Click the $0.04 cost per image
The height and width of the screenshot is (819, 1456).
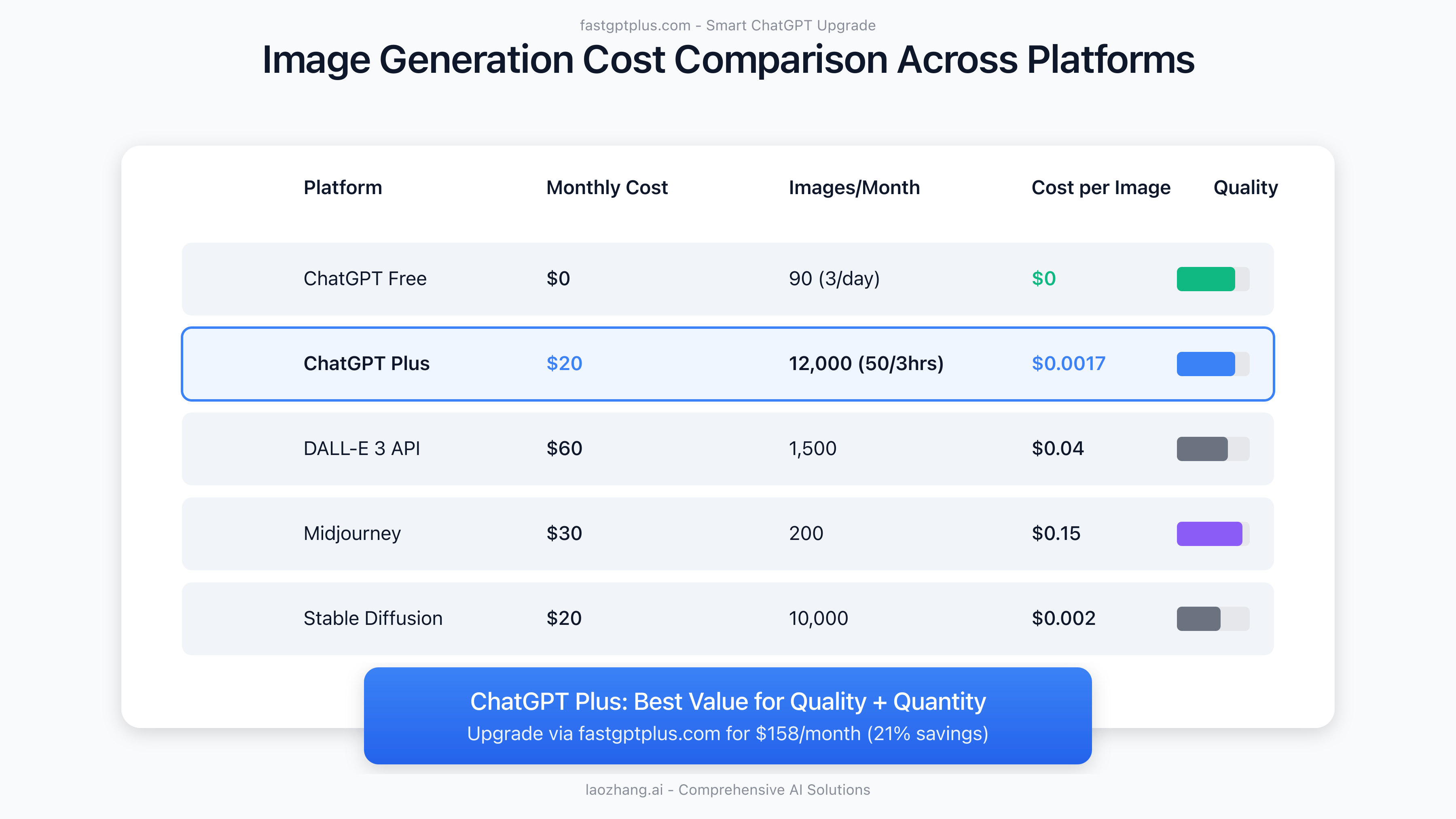(1058, 448)
